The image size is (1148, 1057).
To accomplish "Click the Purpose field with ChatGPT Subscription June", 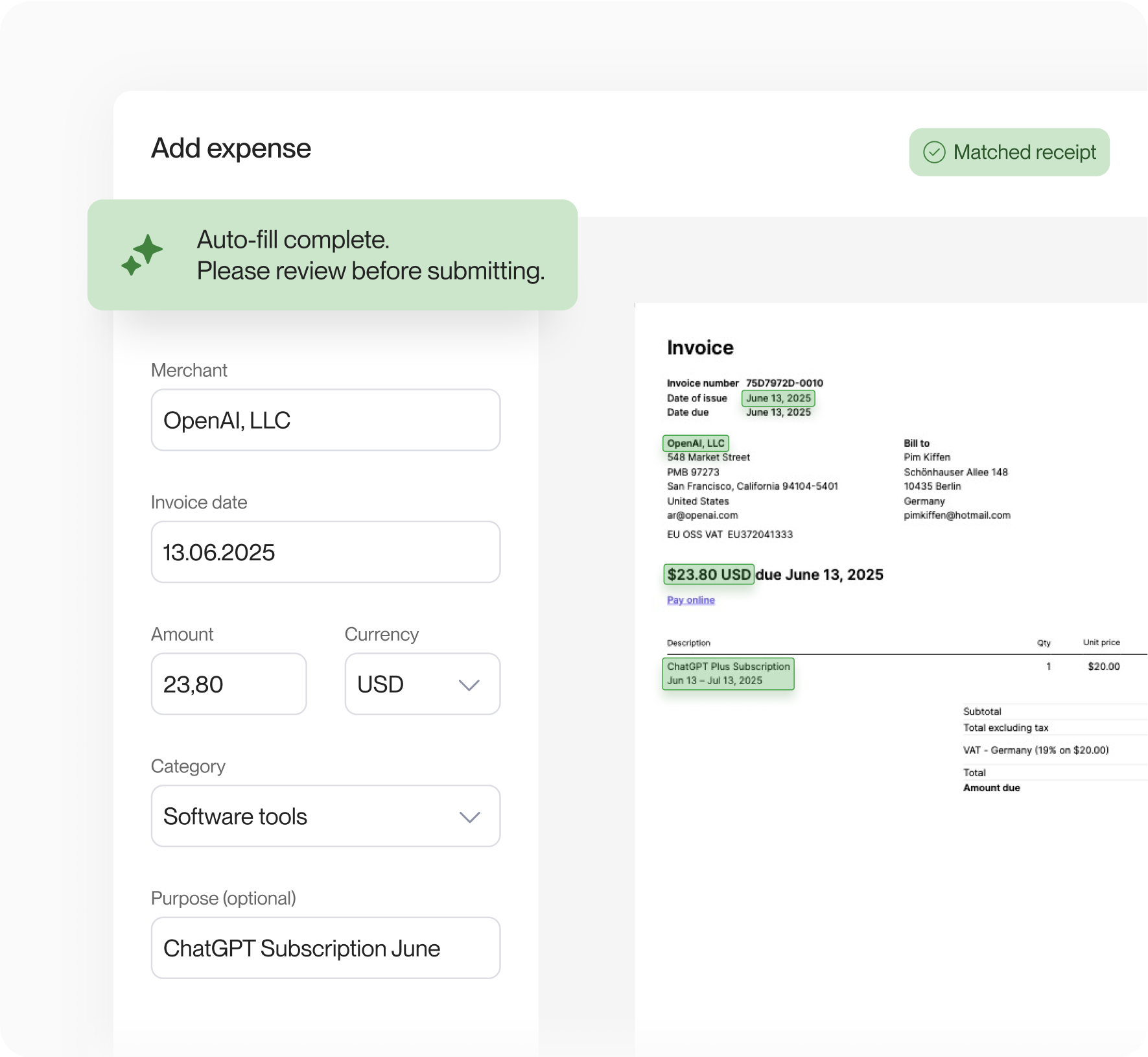I will [325, 948].
